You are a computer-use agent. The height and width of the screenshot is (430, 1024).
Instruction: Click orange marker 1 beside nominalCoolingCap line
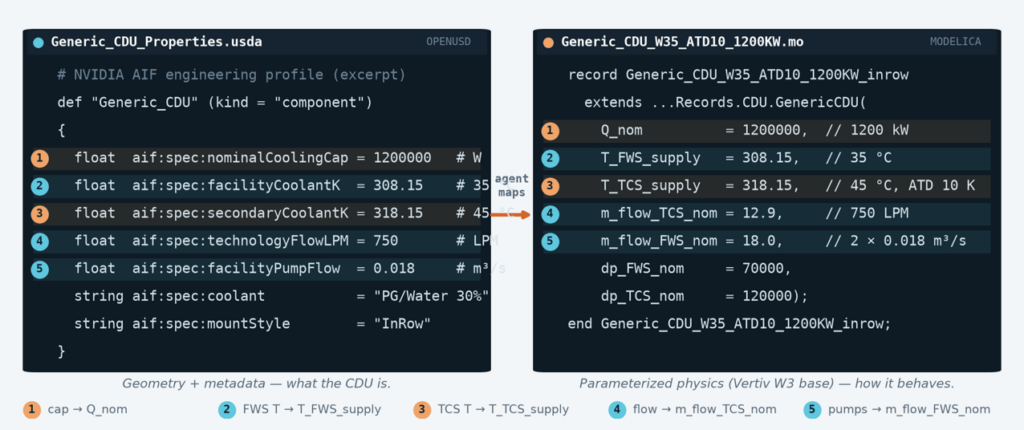tap(40, 158)
